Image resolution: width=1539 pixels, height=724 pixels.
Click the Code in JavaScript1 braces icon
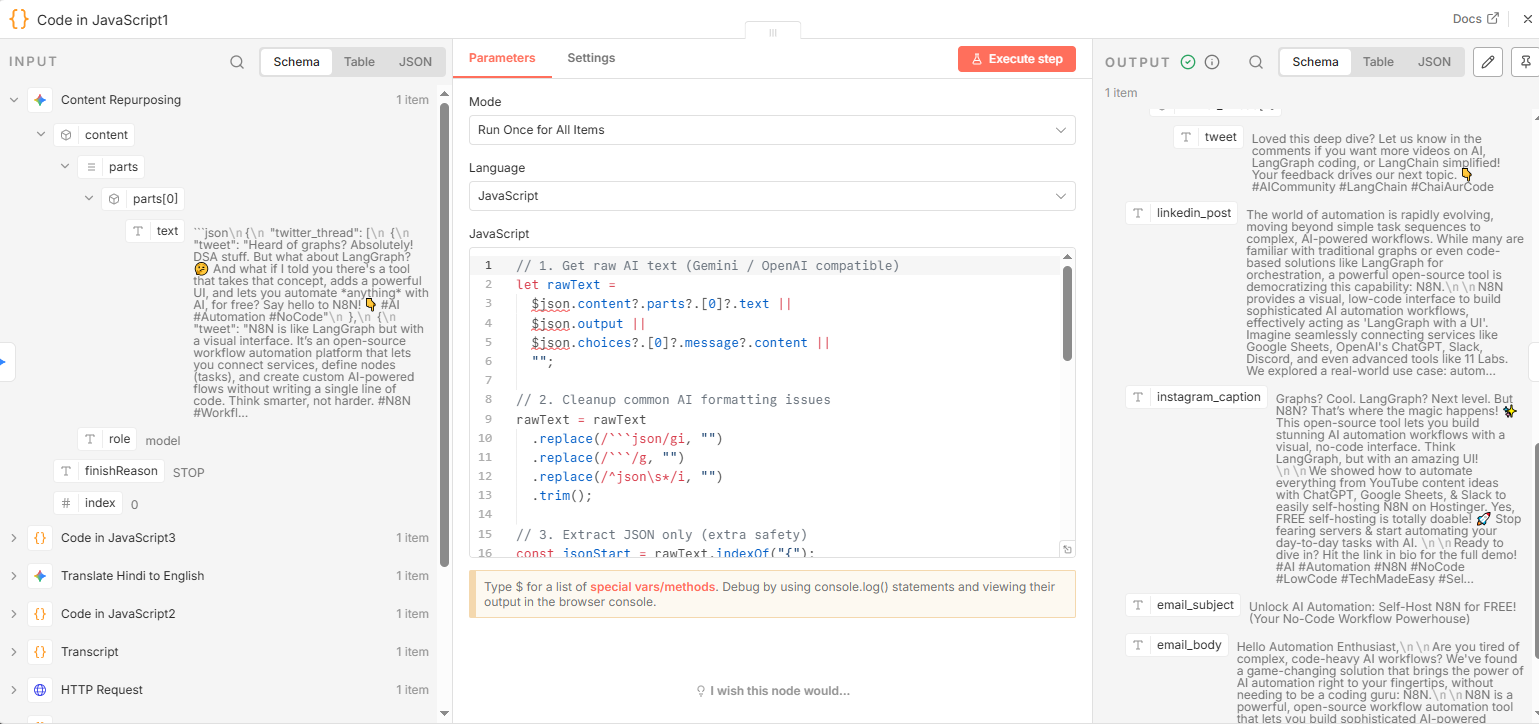[18, 19]
